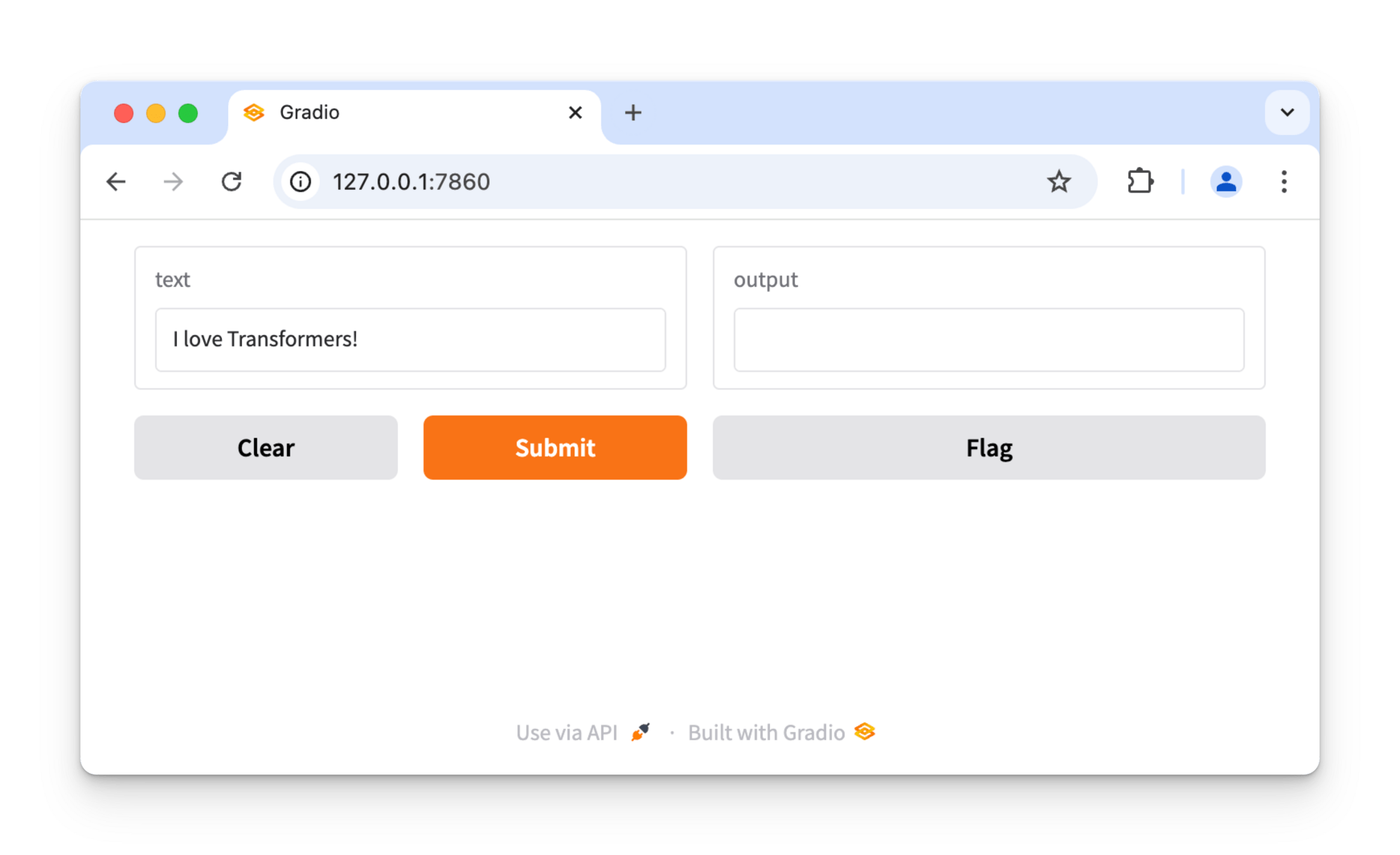Open Chrome three-dot menu
Image resolution: width=1400 pixels, height=855 pixels.
tap(1284, 182)
